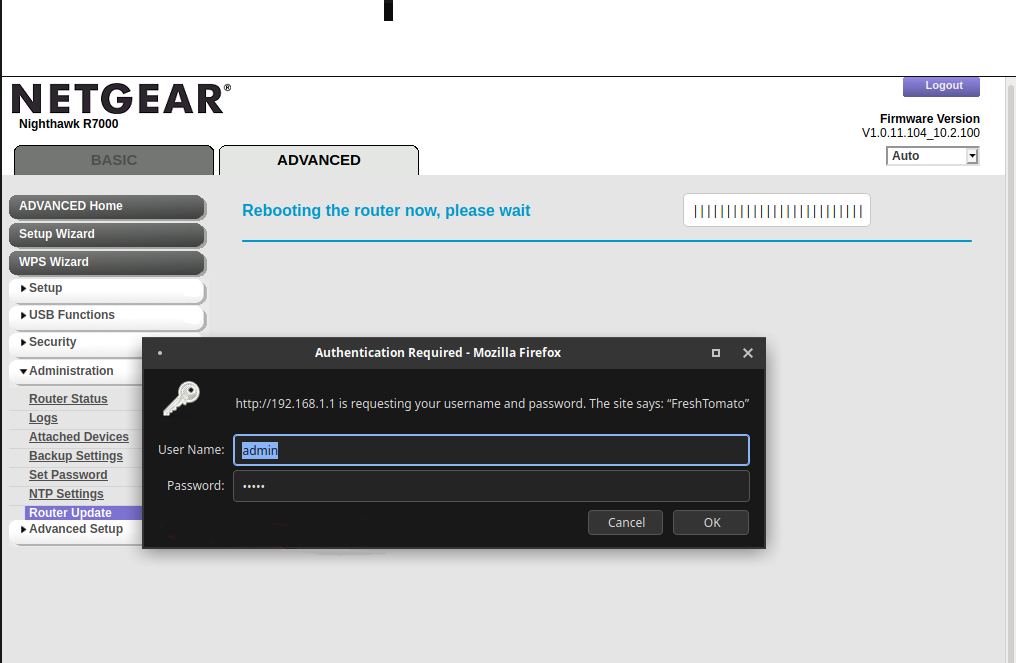Maximize the Authentication Required dialog
This screenshot has width=1016, height=663.
click(x=716, y=353)
